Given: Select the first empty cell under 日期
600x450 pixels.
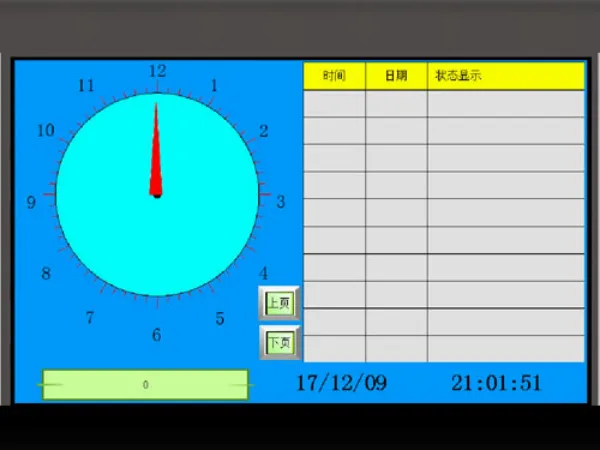Looking at the screenshot, I should (396, 103).
